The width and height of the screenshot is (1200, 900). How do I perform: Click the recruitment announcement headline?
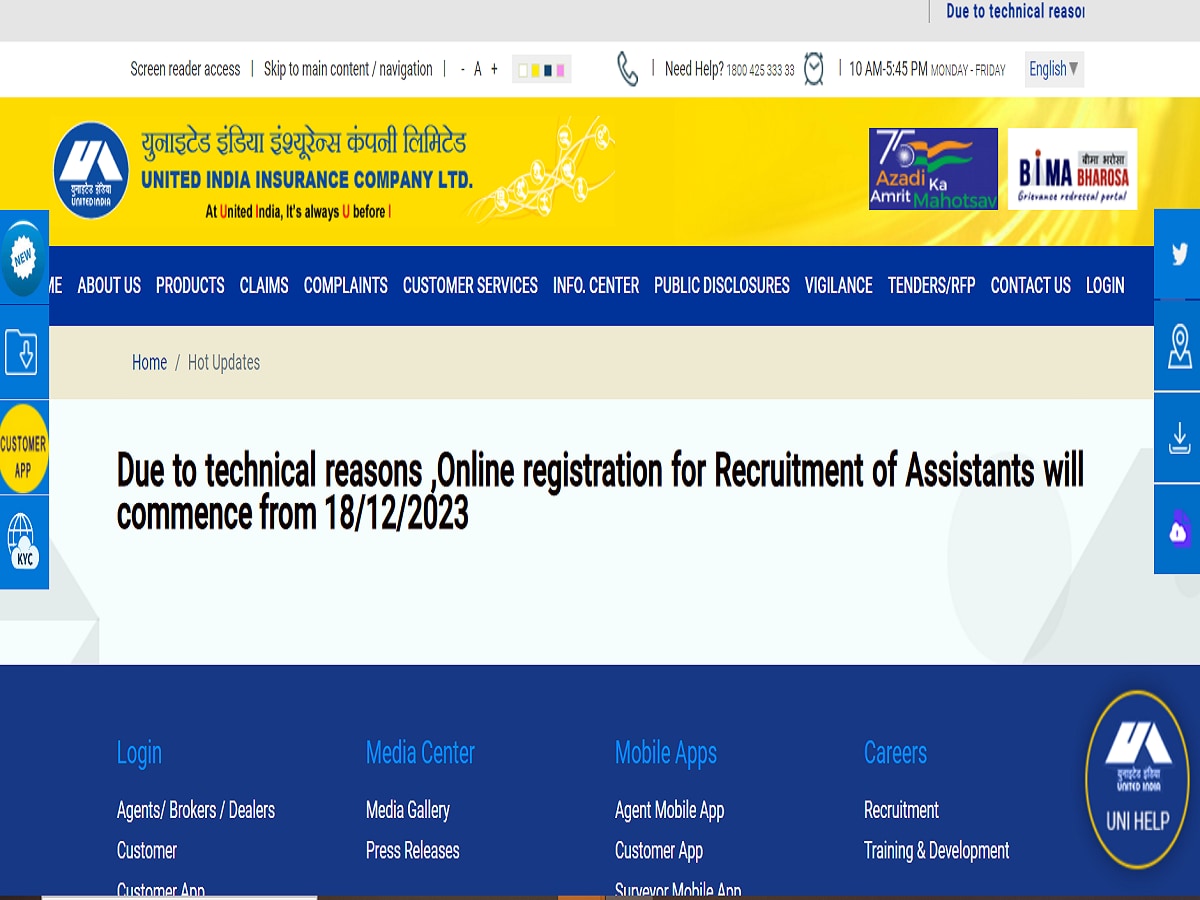pos(600,491)
